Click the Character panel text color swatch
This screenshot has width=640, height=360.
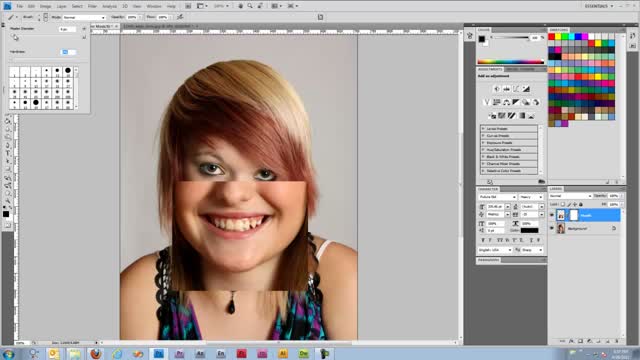(529, 231)
